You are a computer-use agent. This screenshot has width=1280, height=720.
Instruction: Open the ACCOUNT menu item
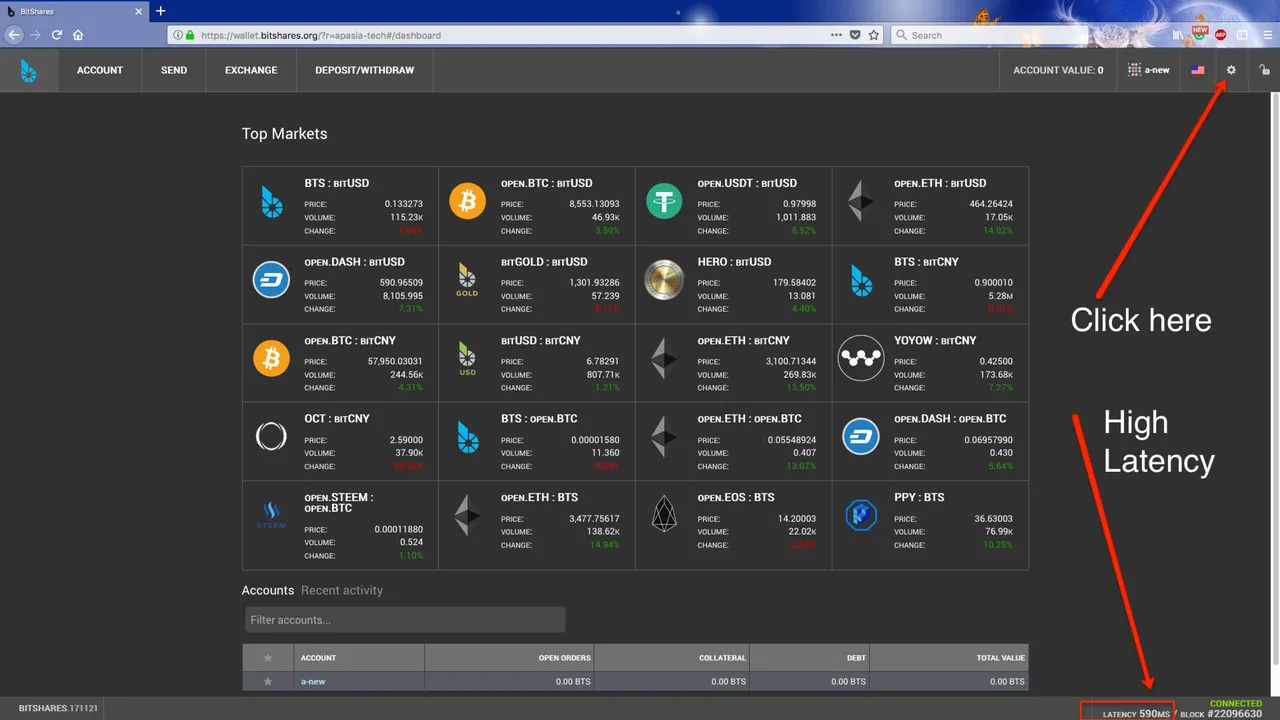[100, 70]
